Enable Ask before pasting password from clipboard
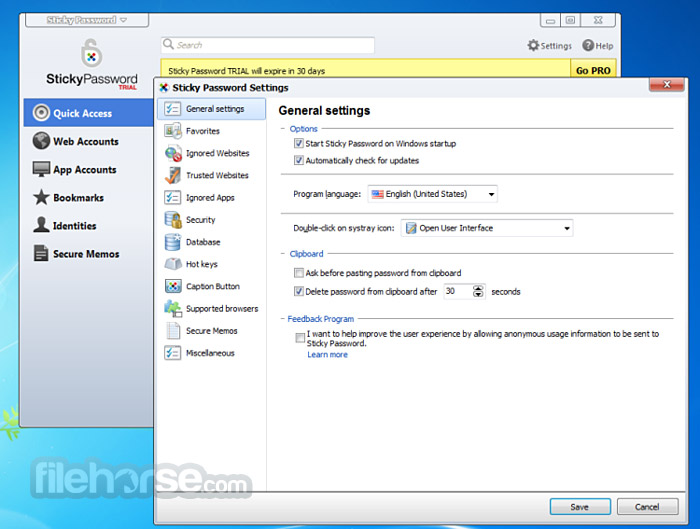 (299, 273)
